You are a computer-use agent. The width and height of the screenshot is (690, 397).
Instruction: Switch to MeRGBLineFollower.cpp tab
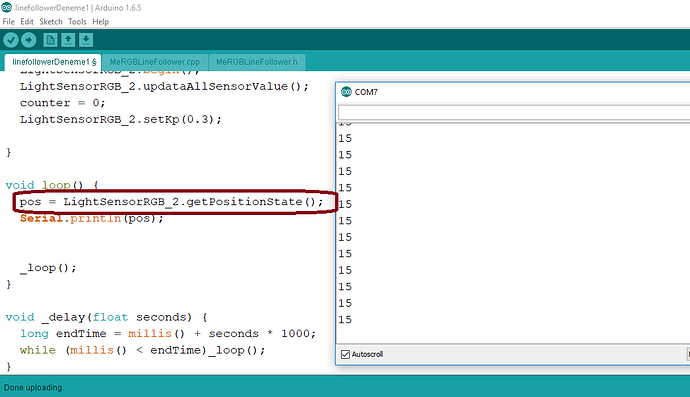point(155,62)
